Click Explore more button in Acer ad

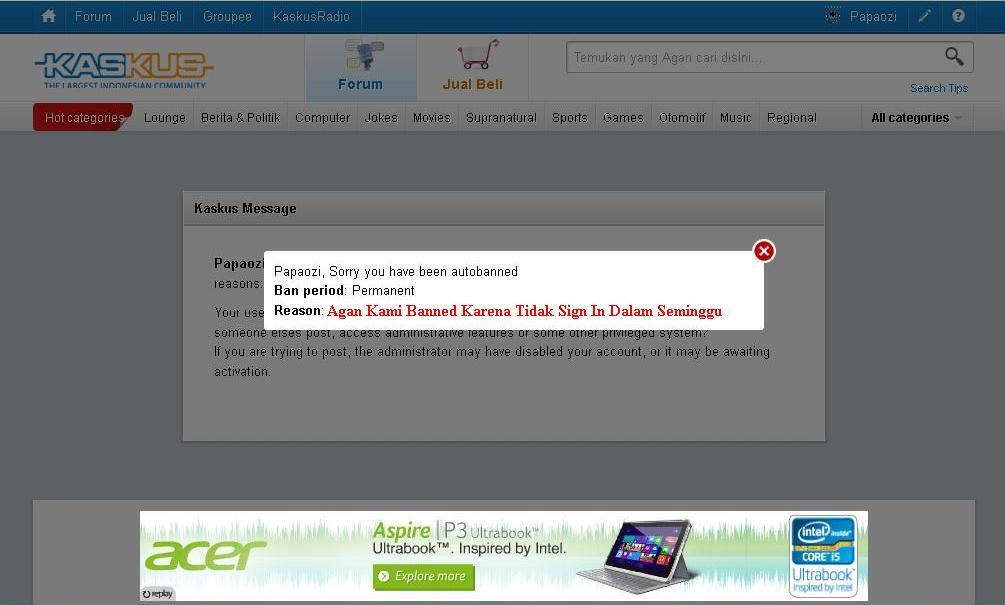tap(424, 576)
